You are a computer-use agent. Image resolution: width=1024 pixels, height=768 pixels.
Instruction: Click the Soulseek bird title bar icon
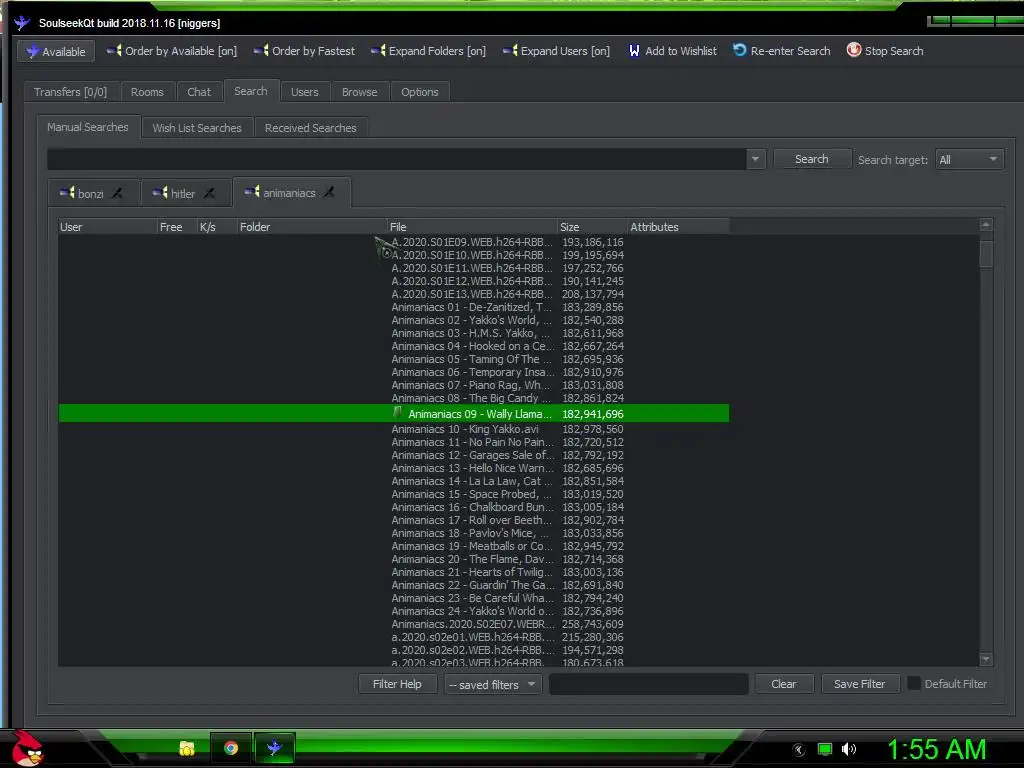tap(22, 23)
